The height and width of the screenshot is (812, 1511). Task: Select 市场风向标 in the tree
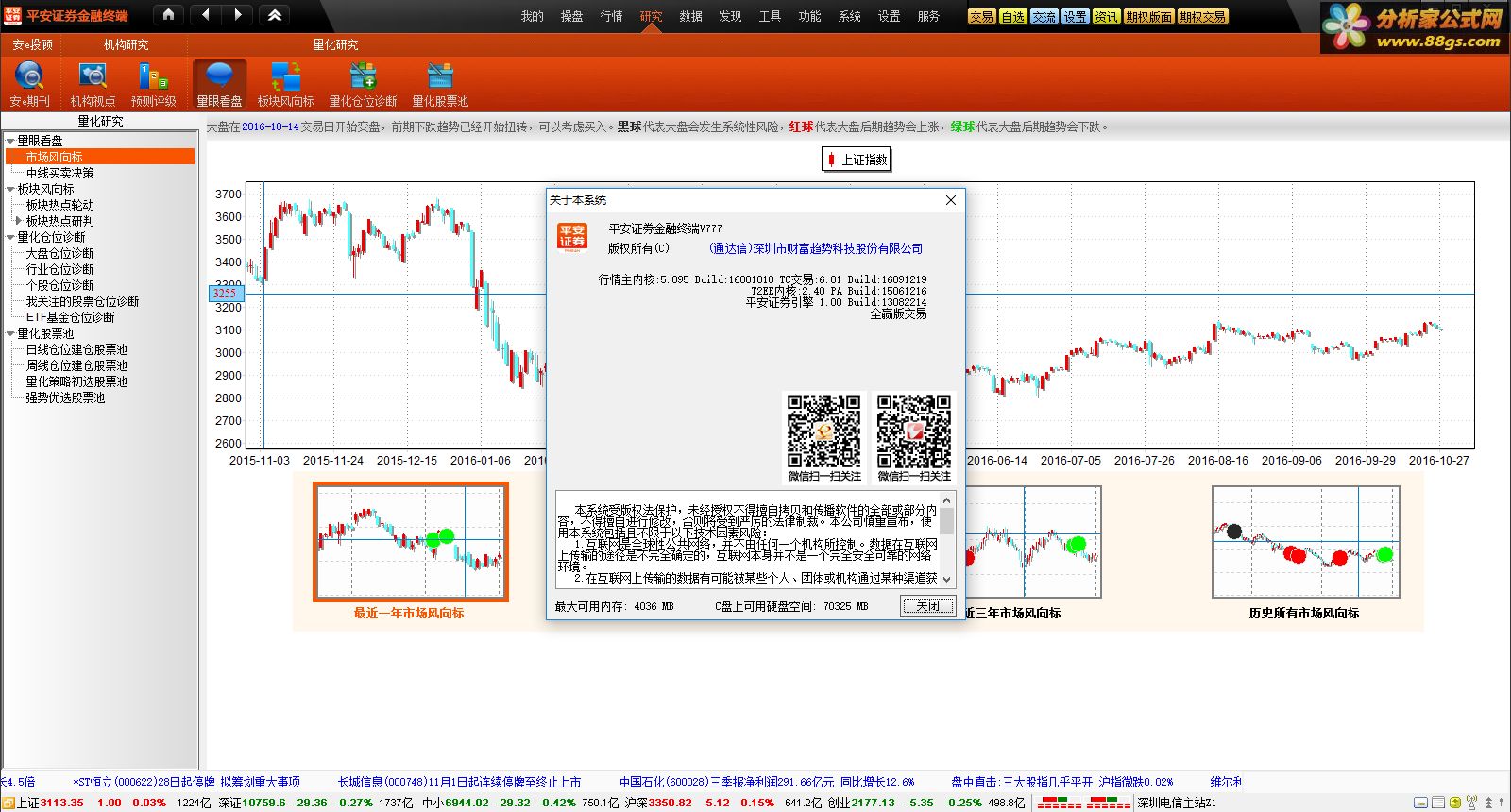101,157
